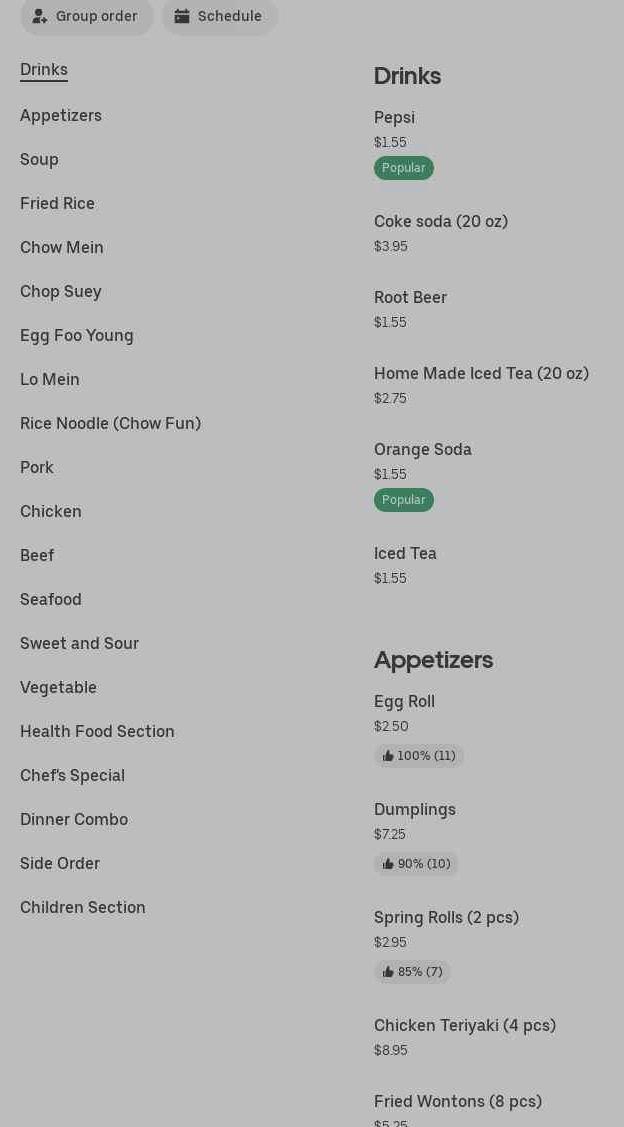Jump to the Appetizers category
This screenshot has width=624, height=1127.
(x=61, y=116)
